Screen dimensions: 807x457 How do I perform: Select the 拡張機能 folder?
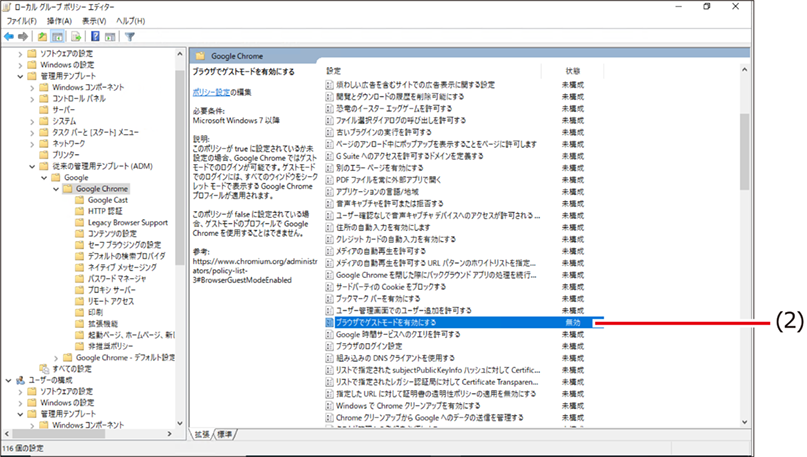(103, 324)
